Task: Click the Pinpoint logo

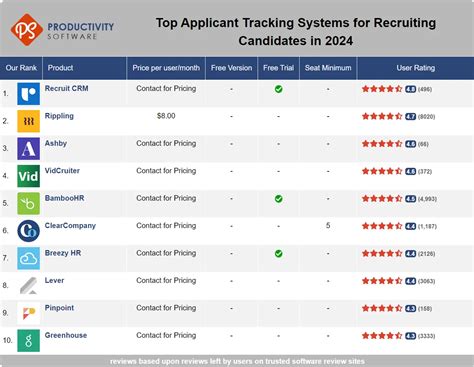Action: pyautogui.click(x=29, y=313)
